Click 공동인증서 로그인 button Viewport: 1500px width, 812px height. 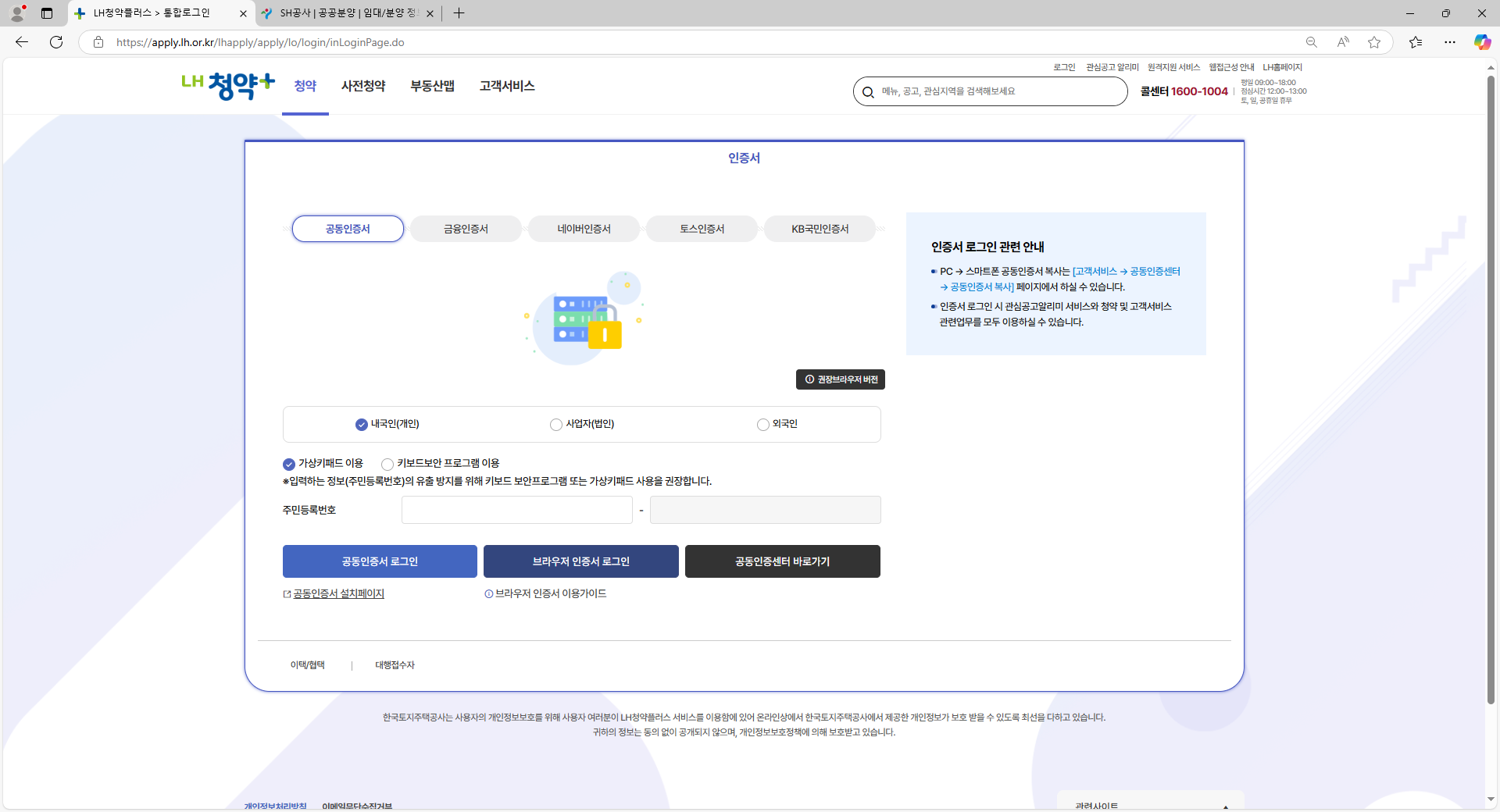[x=380, y=561]
